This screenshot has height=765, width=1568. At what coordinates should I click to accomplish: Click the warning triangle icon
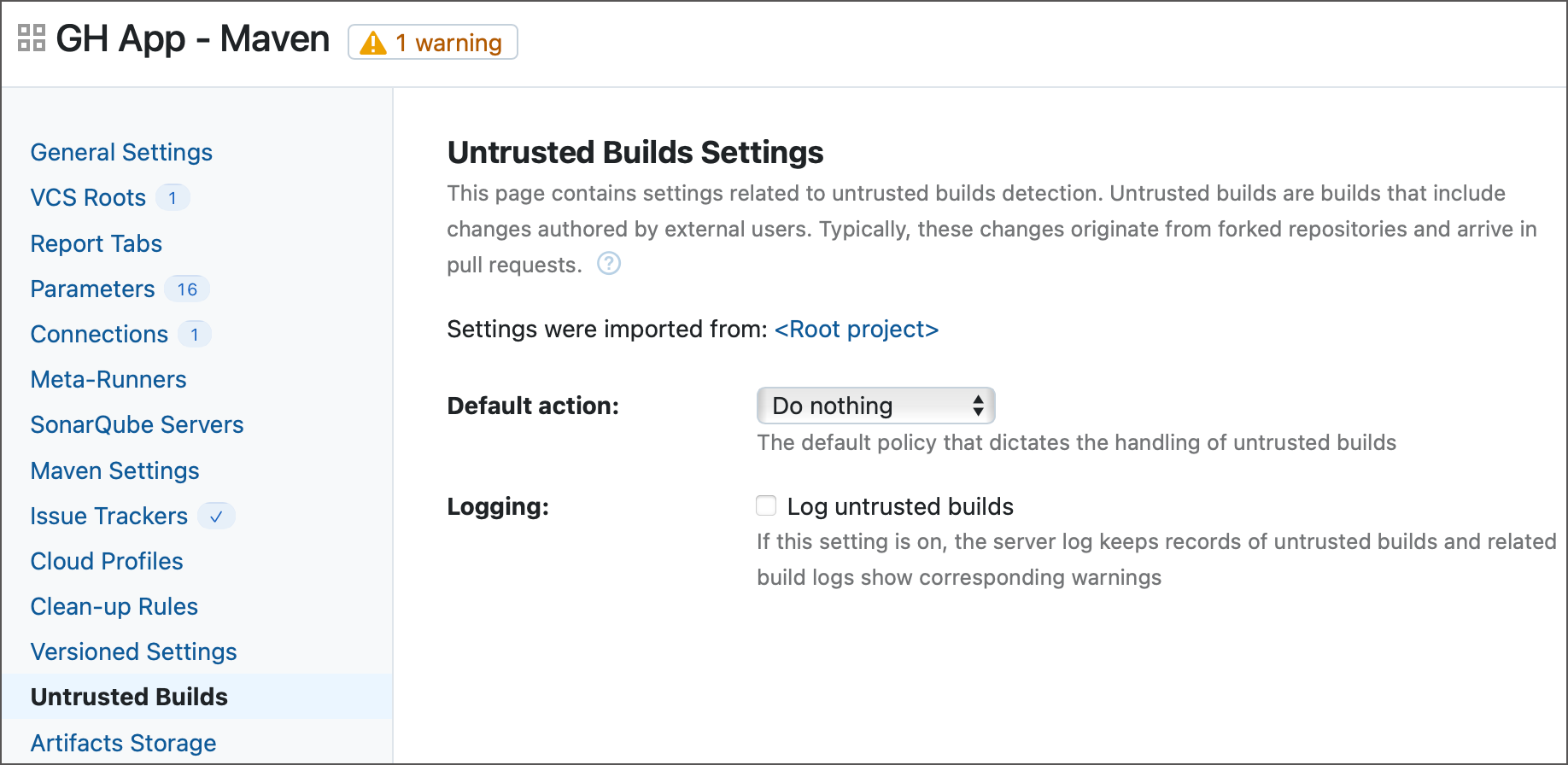(x=373, y=43)
